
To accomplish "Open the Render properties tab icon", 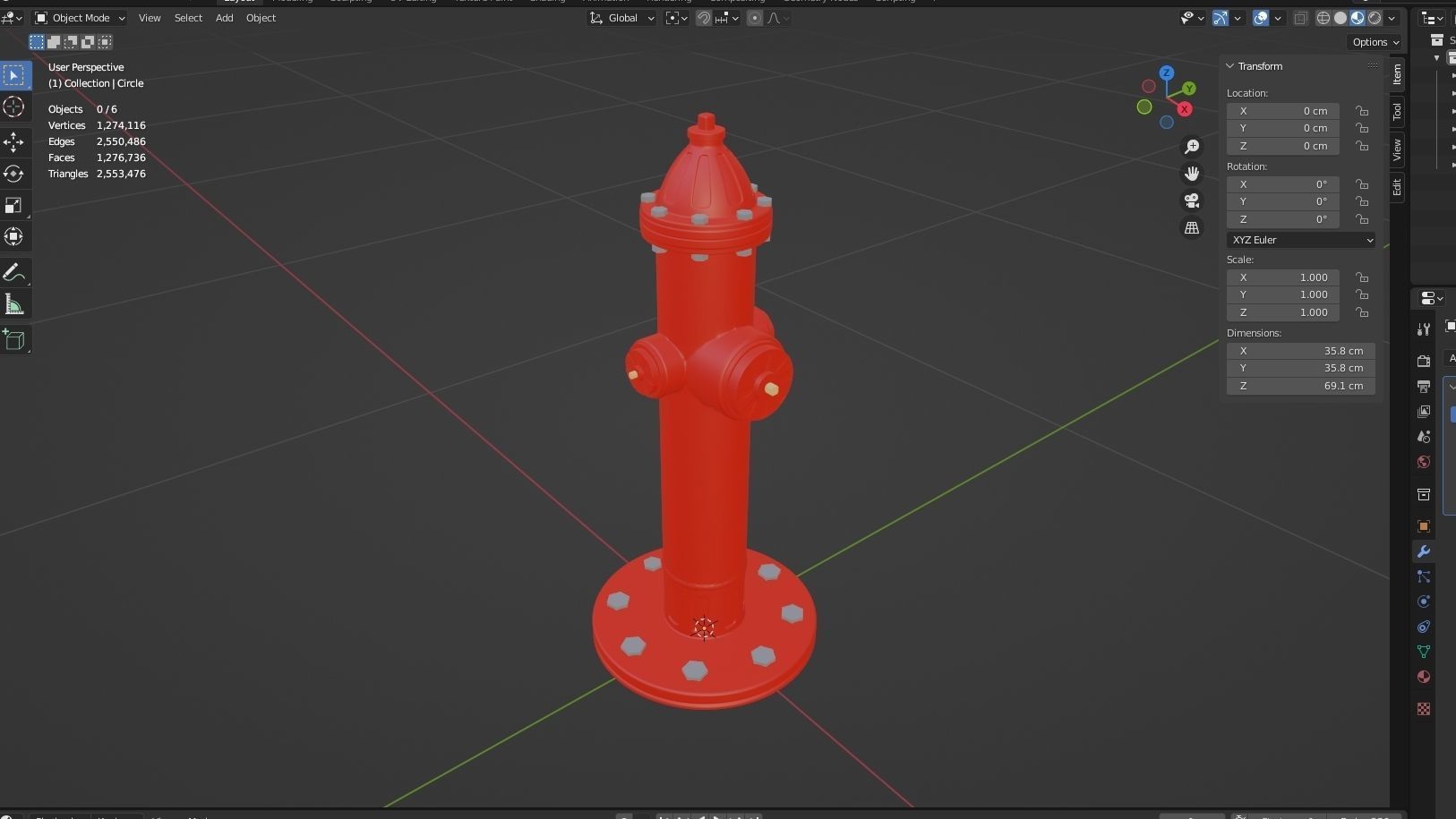I will pyautogui.click(x=1423, y=361).
